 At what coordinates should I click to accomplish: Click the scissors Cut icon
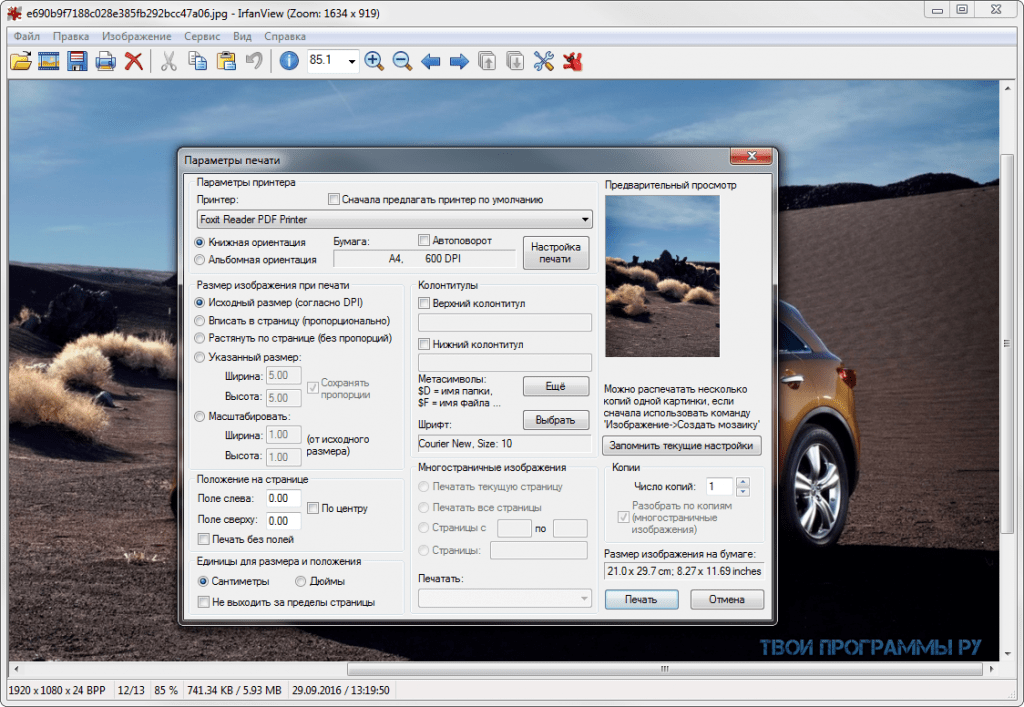(169, 62)
